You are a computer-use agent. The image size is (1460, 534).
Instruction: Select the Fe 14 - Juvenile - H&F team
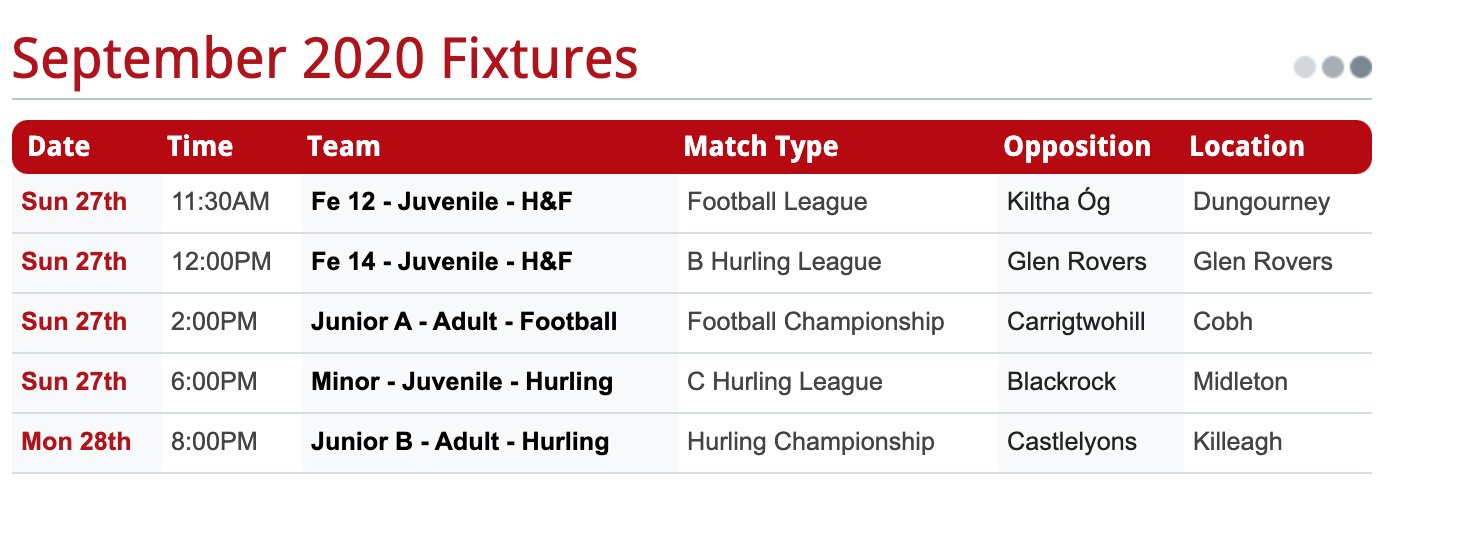[442, 262]
